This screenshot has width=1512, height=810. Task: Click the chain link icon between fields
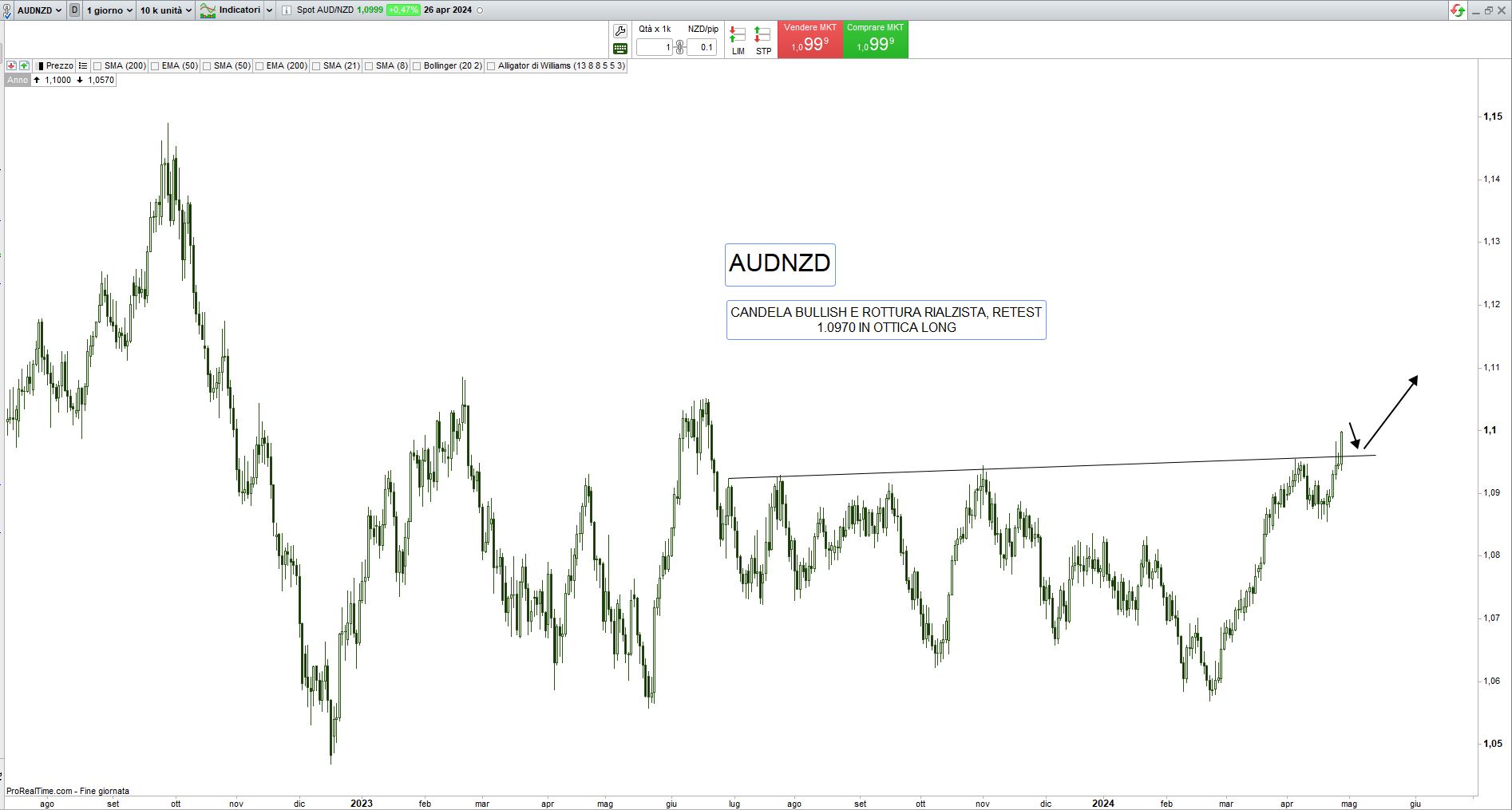679,47
